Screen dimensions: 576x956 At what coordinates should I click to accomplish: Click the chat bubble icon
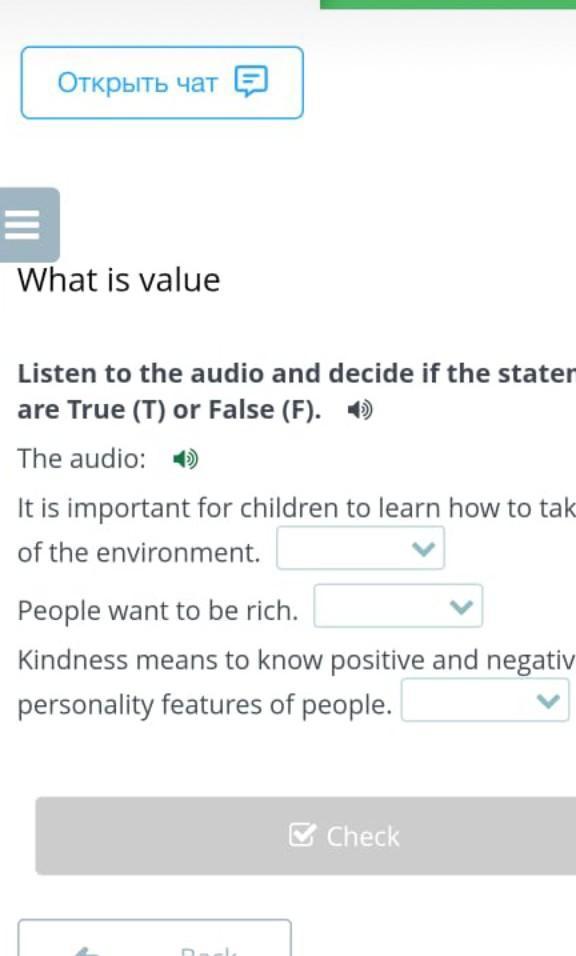[251, 82]
